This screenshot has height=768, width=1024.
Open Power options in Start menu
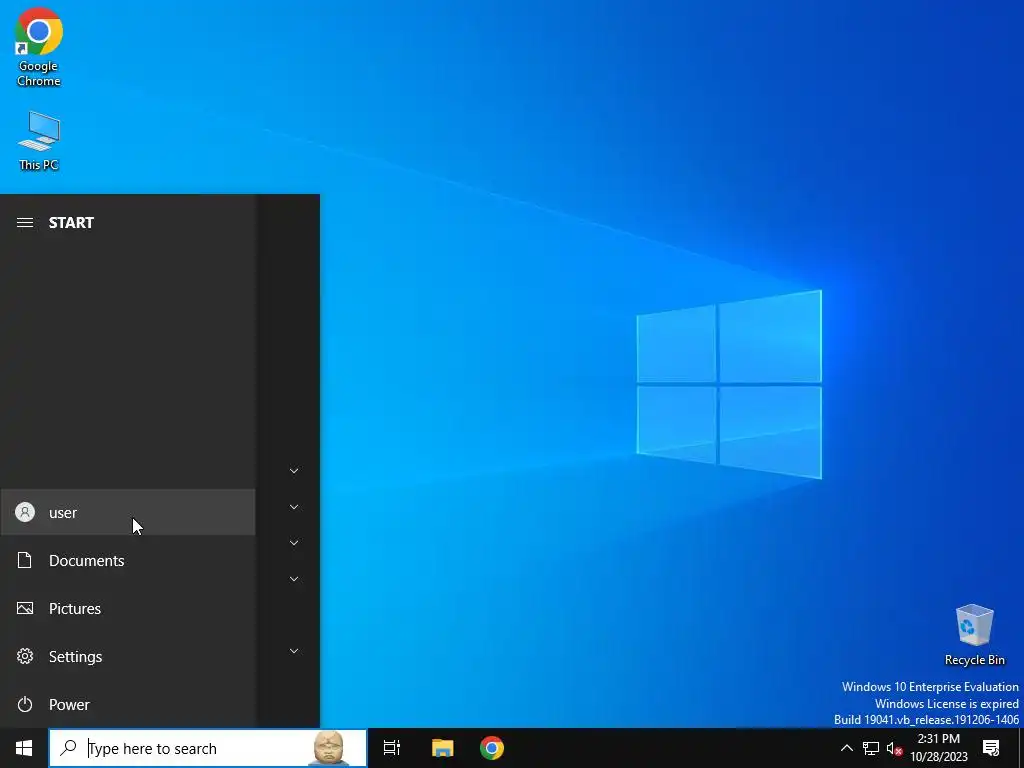pos(128,704)
